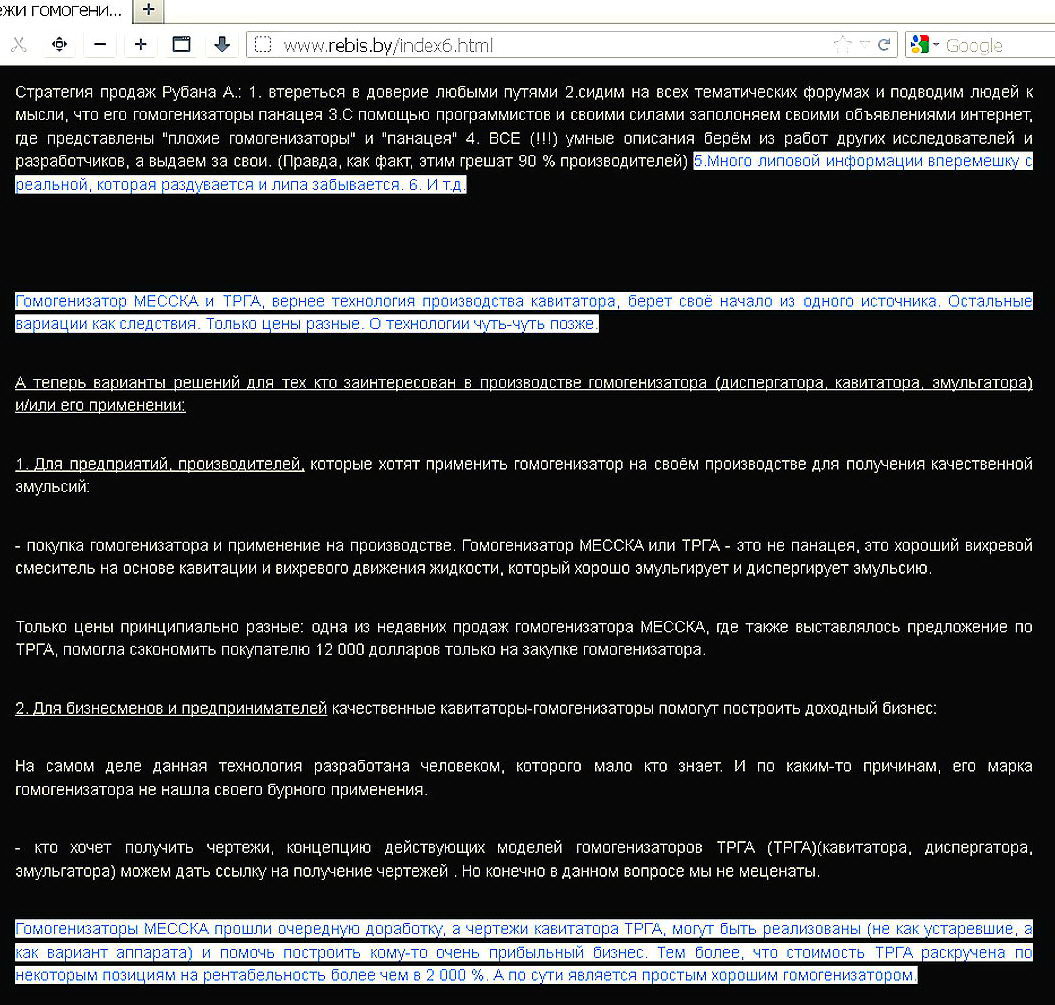Click underlined '1. Для предприятий, производителей,'
The image size is (1055, 1005).
[159, 464]
